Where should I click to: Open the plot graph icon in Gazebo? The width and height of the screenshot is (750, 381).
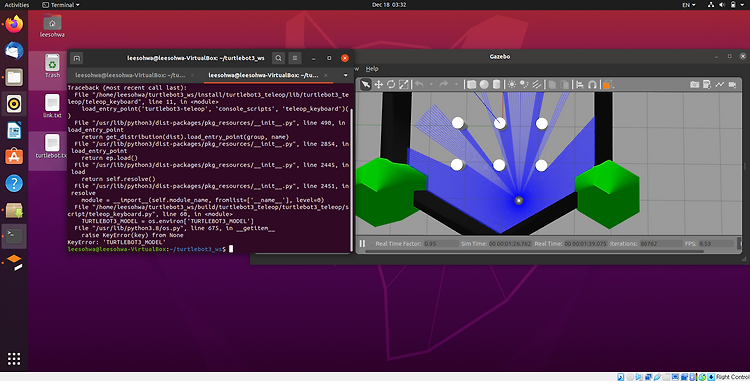click(x=719, y=85)
